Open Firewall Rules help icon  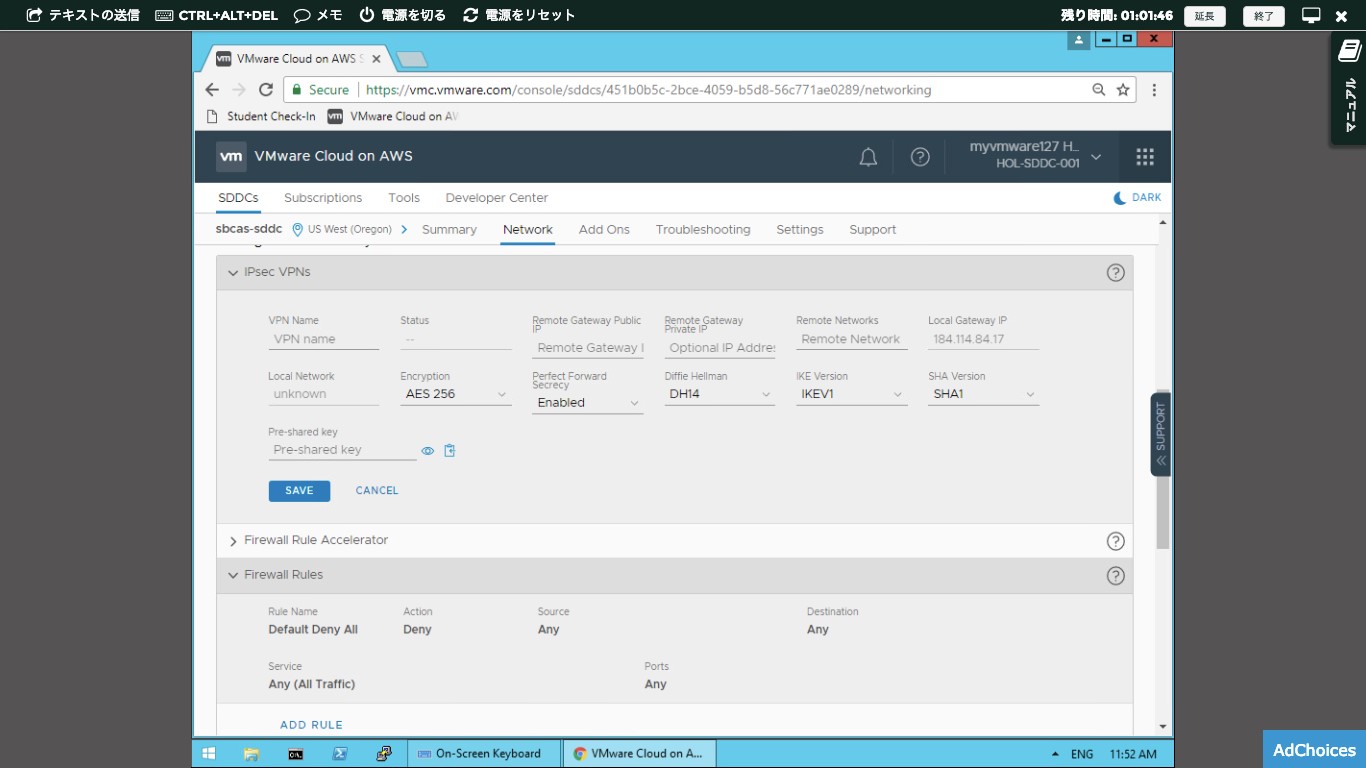click(1116, 576)
